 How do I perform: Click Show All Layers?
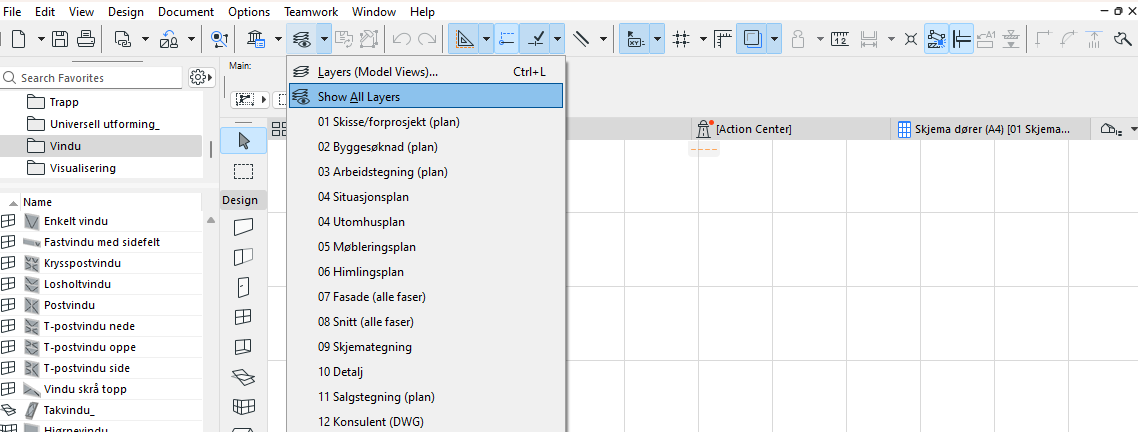coord(359,97)
